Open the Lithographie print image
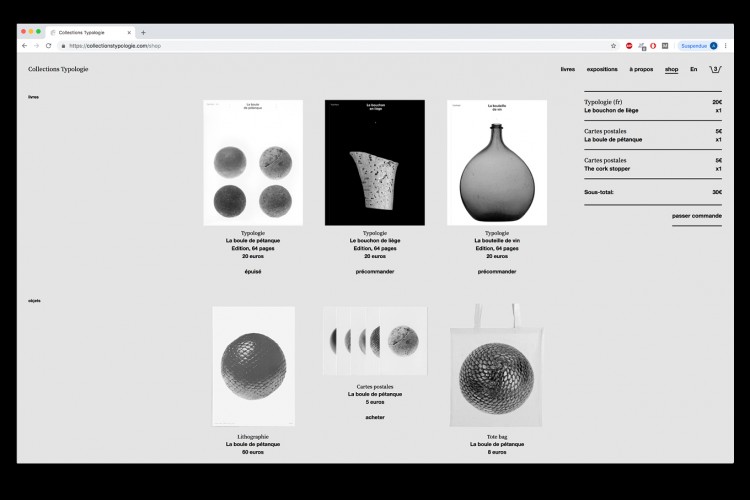 click(x=254, y=367)
